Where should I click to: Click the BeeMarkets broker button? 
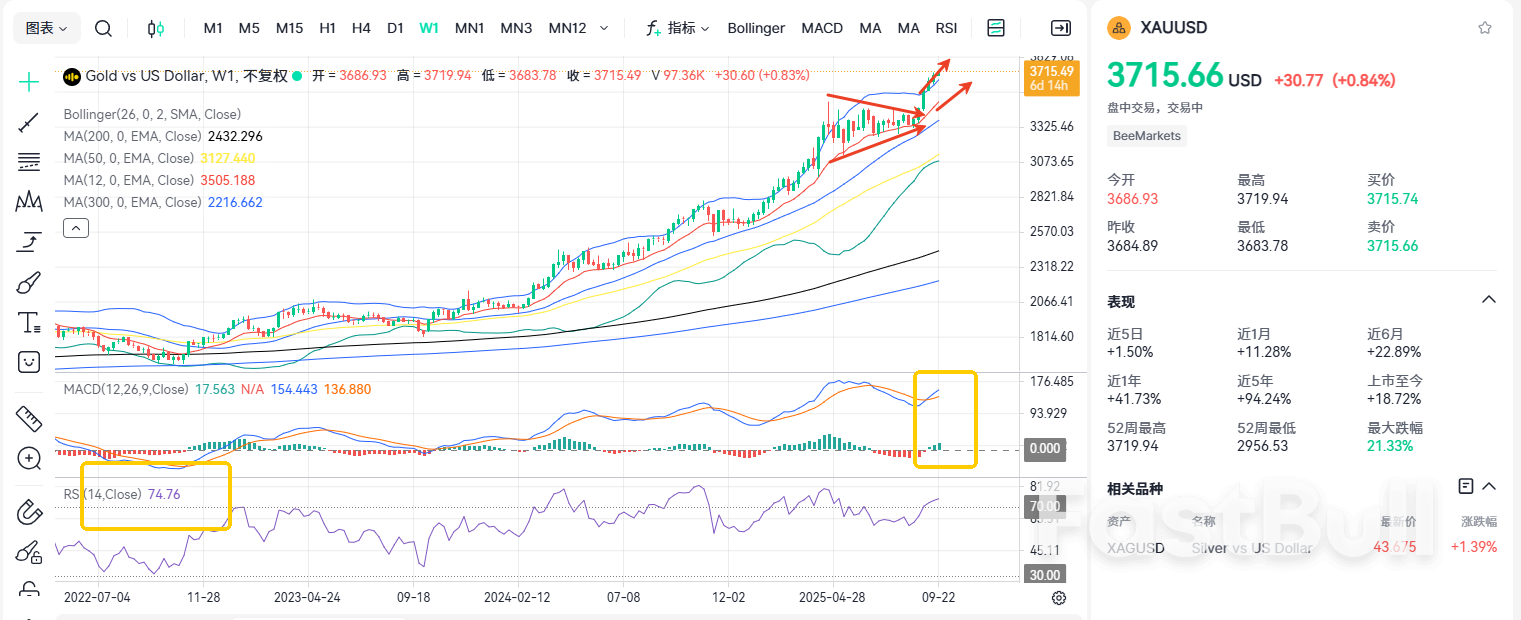pos(1146,135)
